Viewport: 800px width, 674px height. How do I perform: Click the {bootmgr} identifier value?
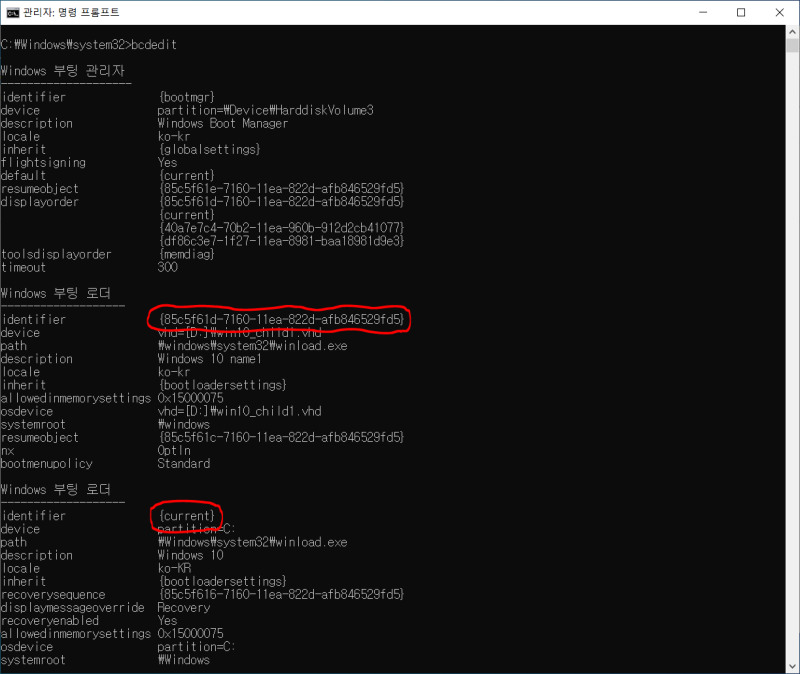click(x=187, y=96)
